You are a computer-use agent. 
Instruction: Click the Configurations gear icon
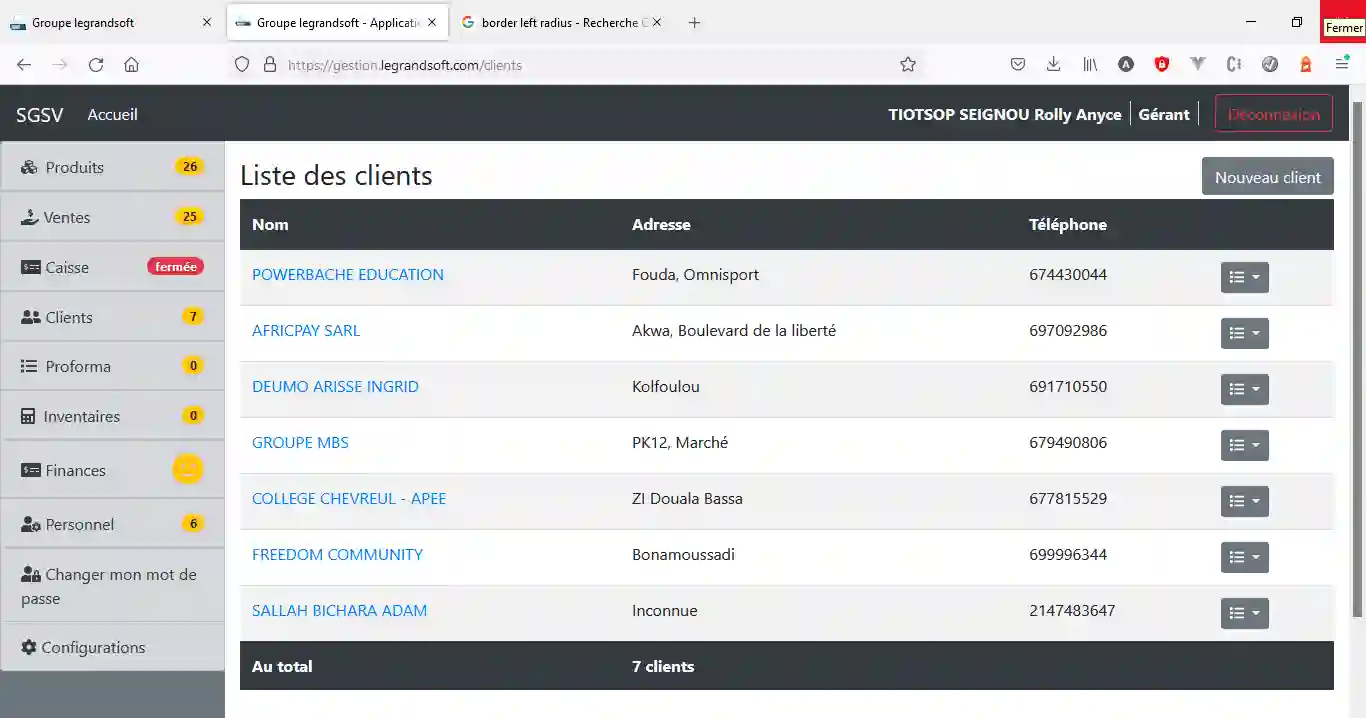pyautogui.click(x=28, y=647)
